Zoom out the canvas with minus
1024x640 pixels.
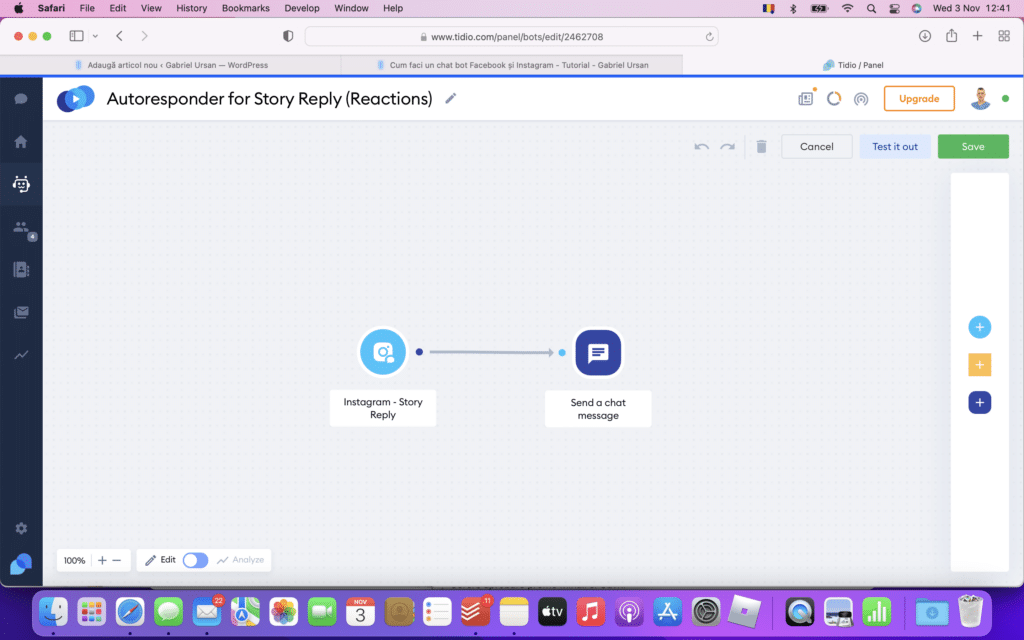[x=117, y=560]
